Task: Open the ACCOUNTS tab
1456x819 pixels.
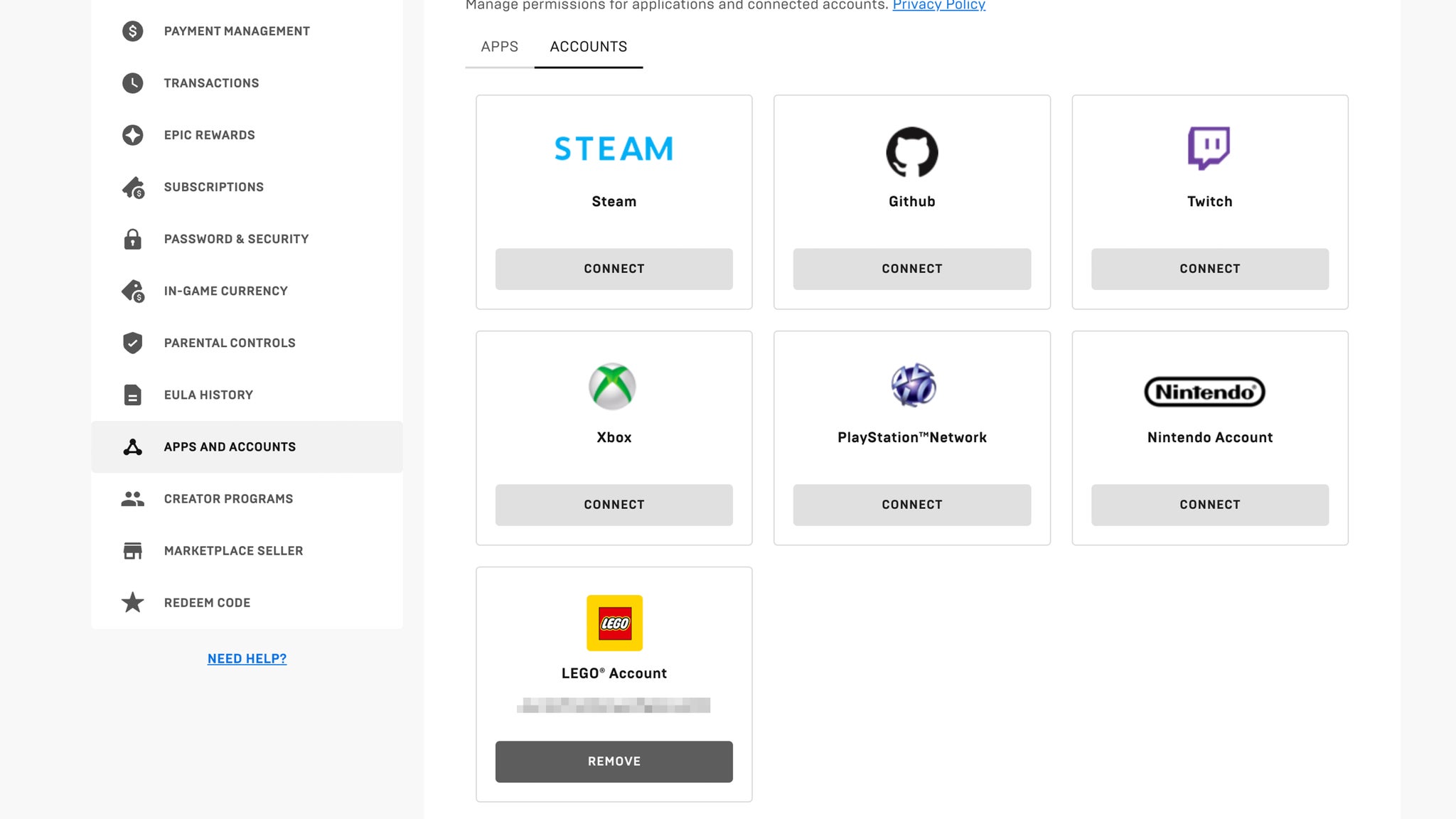Action: click(589, 46)
